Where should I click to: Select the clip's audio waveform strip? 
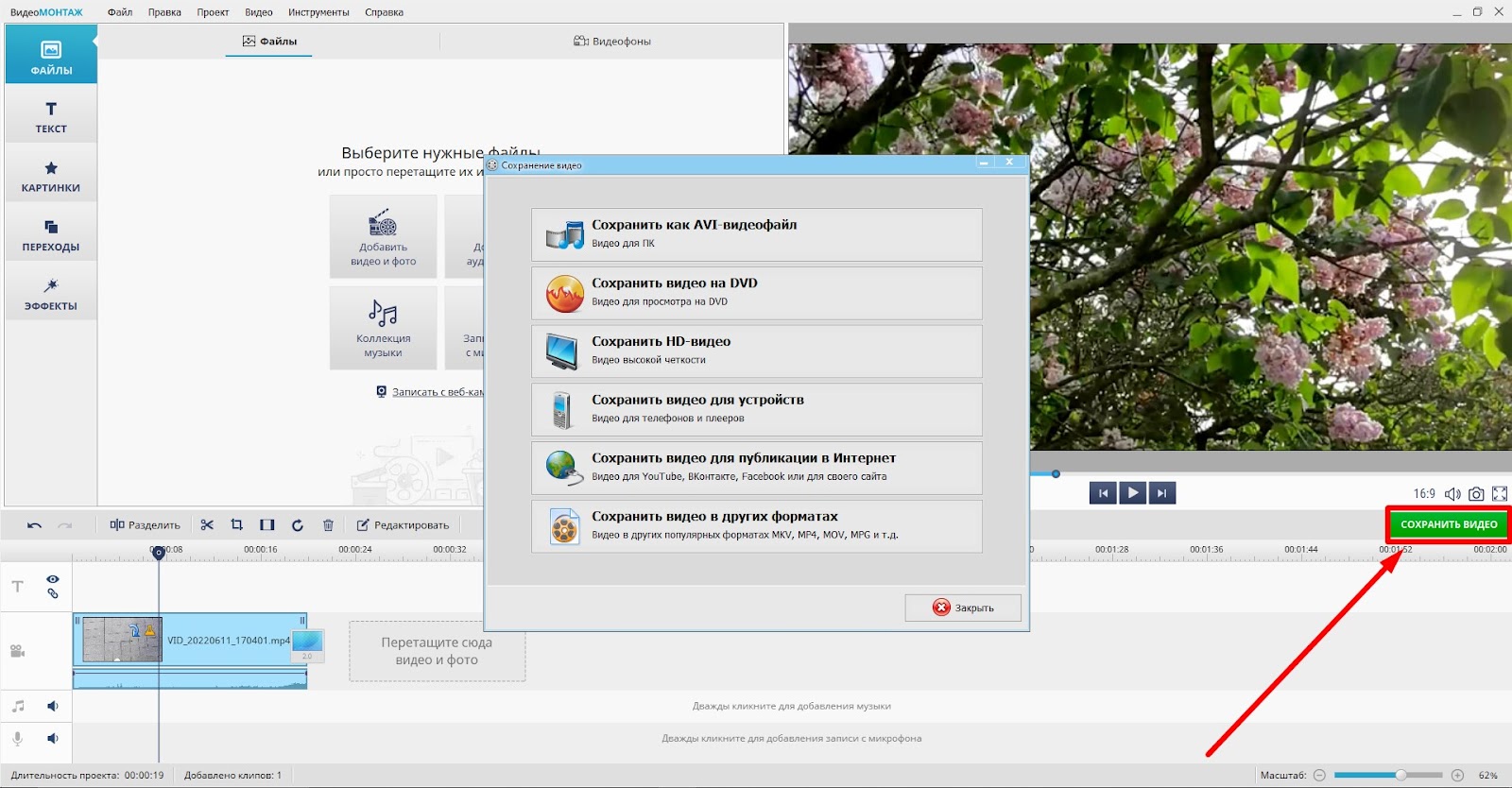pos(190,679)
